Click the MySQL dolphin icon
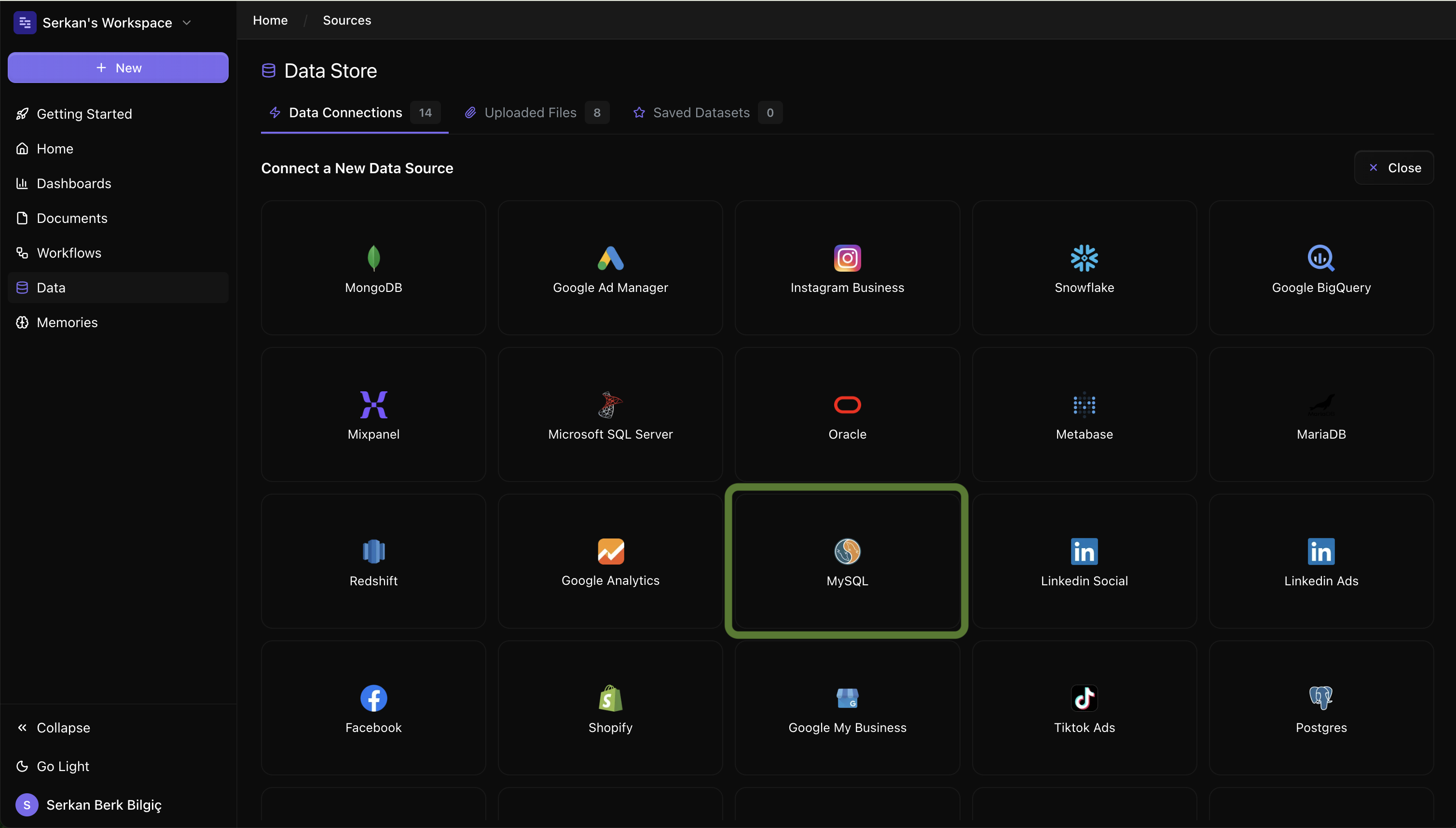Viewport: 1456px width, 828px height. point(847,552)
